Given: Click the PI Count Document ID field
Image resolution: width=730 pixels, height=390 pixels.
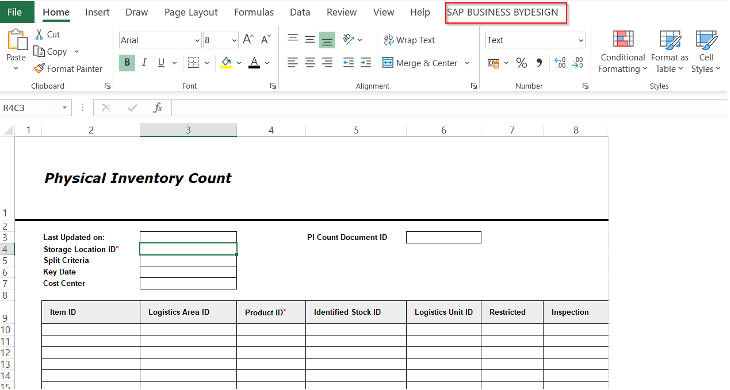Looking at the screenshot, I should (444, 237).
